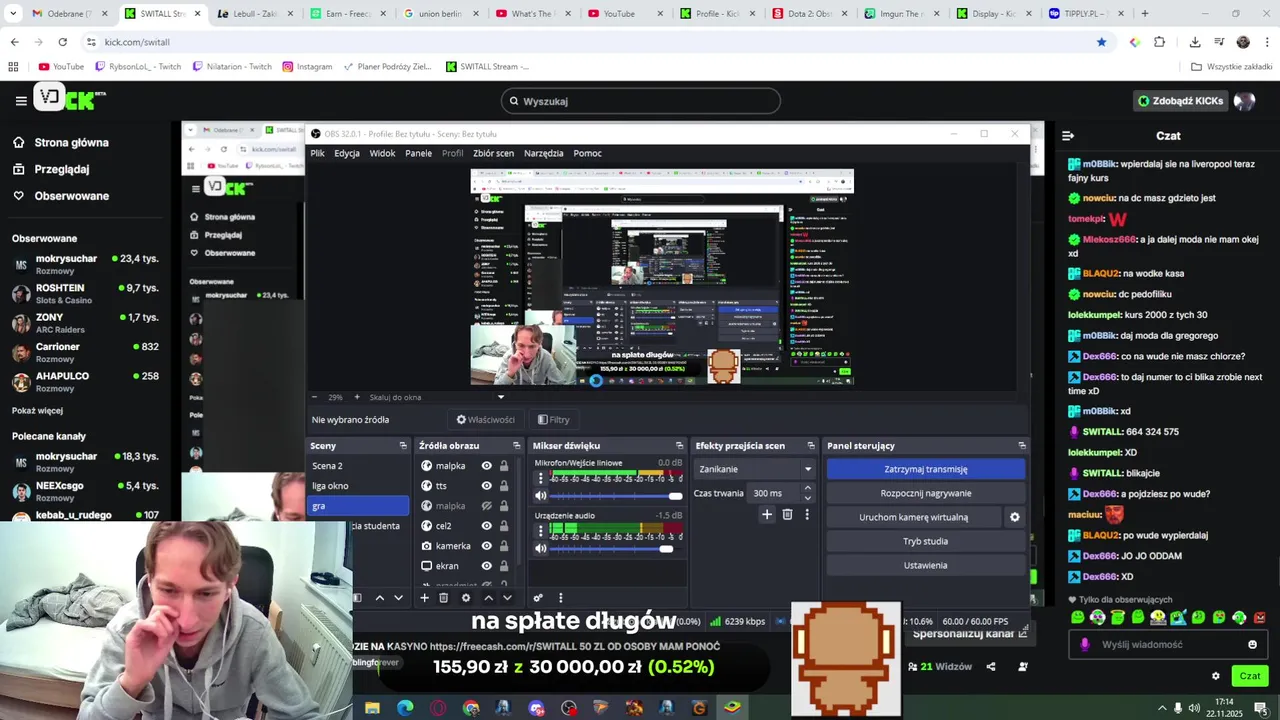Open chat settings gear
Image resolution: width=1280 pixels, height=720 pixels.
click(1216, 676)
